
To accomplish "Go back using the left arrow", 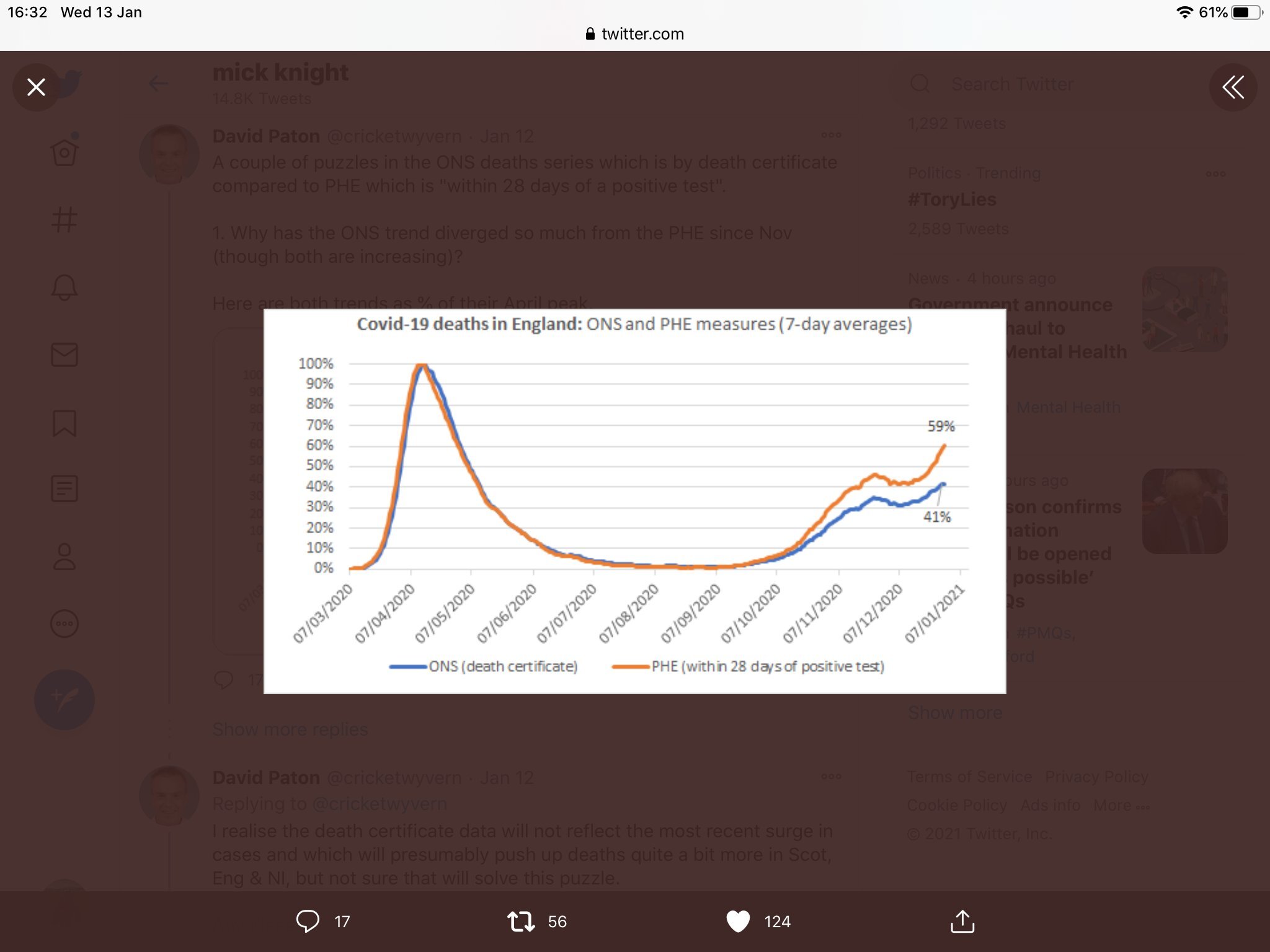I will tap(159, 84).
